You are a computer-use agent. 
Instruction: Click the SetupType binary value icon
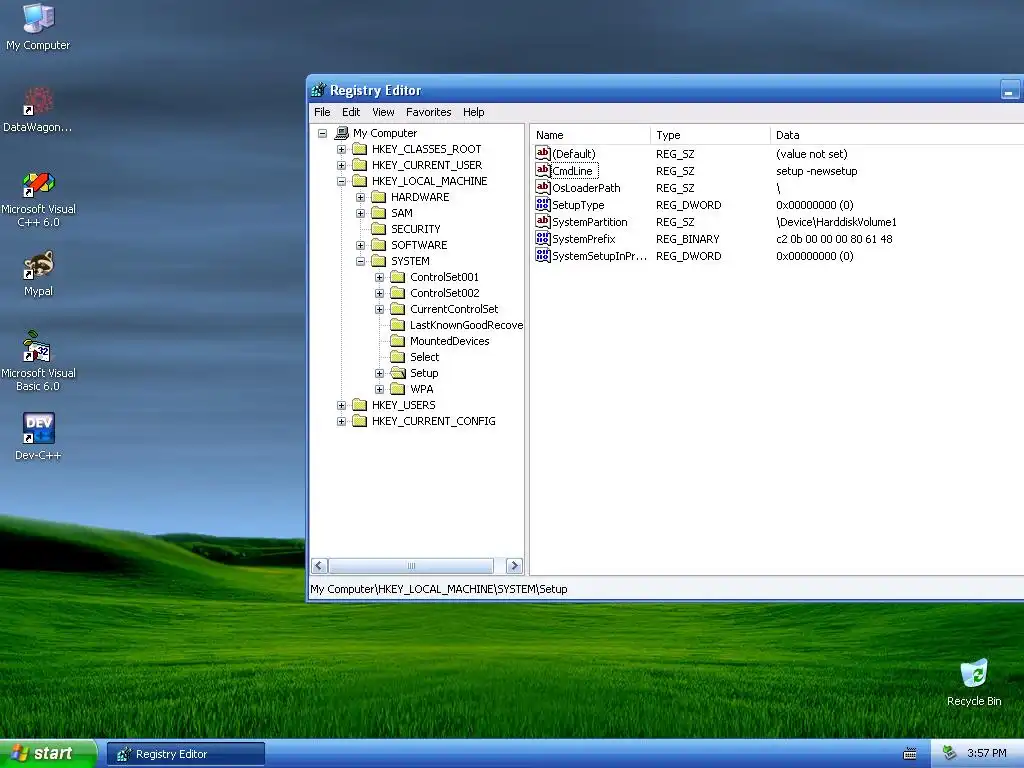pyautogui.click(x=542, y=204)
